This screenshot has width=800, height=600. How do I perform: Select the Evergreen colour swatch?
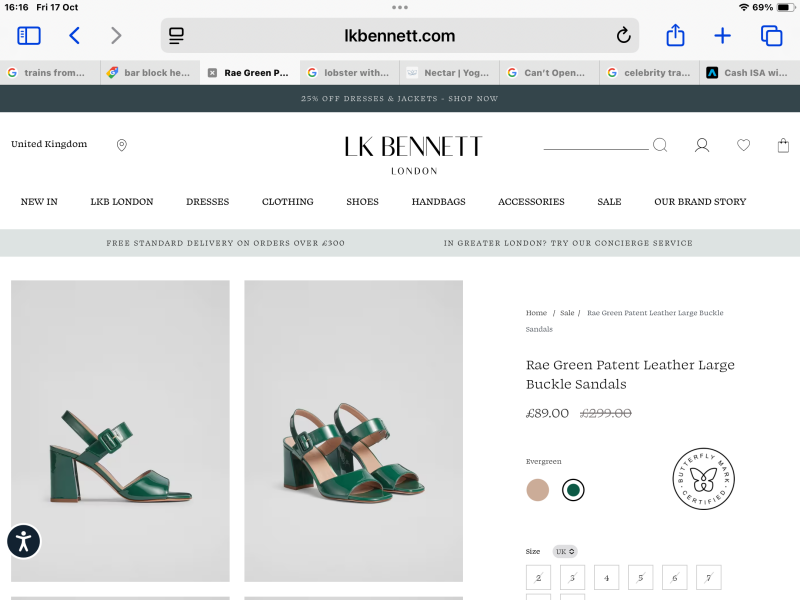click(x=573, y=490)
